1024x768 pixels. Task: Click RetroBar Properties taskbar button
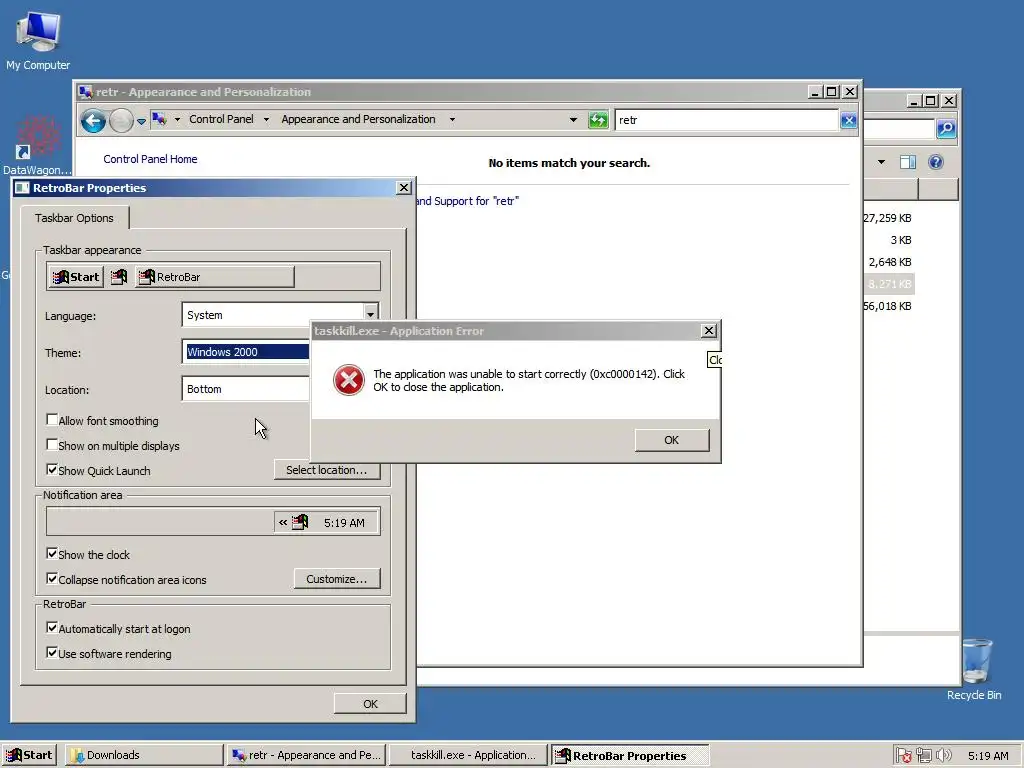[x=630, y=755]
